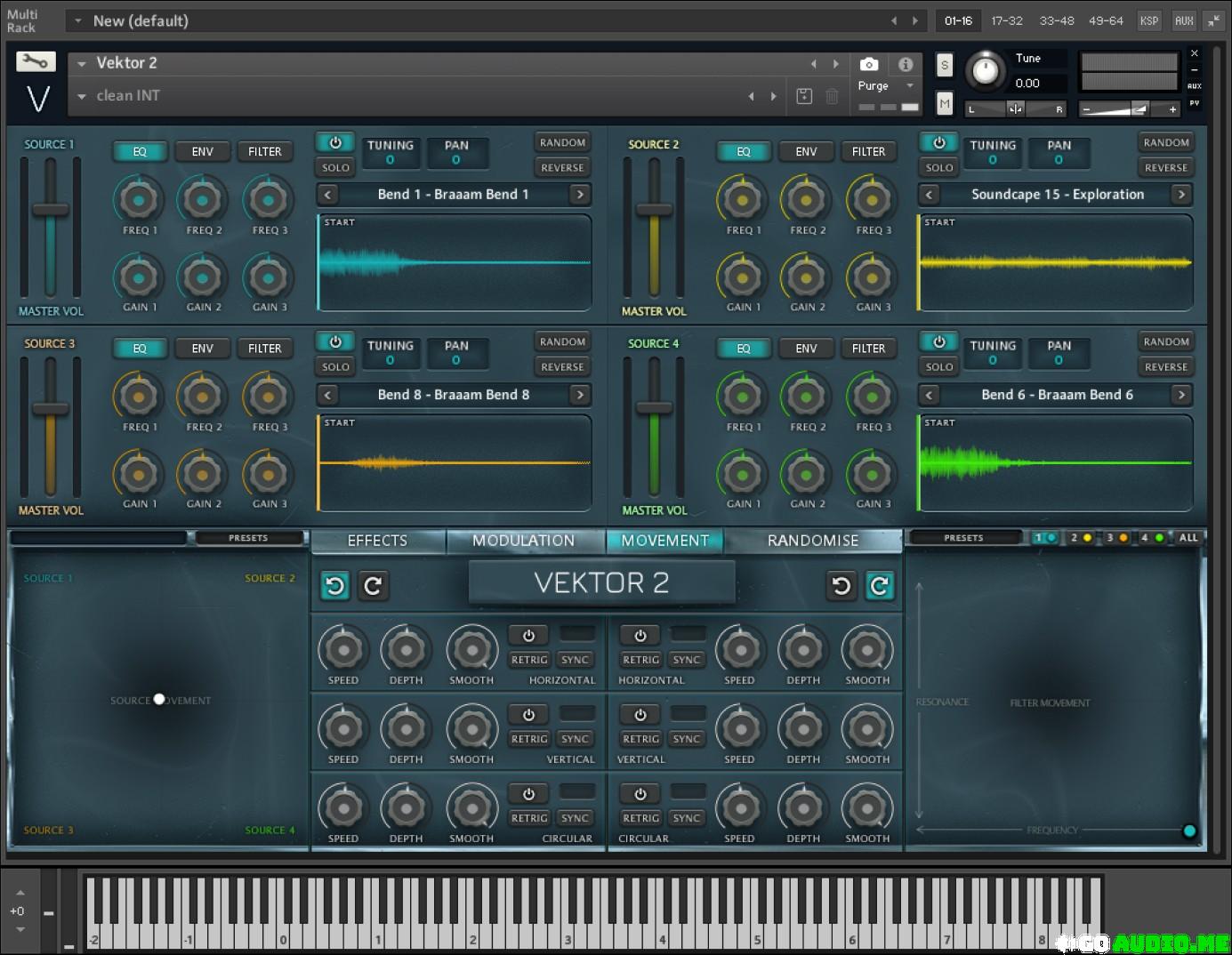This screenshot has width=1232, height=955.
Task: Click the Source Movement XY pad dot
Action: click(159, 700)
